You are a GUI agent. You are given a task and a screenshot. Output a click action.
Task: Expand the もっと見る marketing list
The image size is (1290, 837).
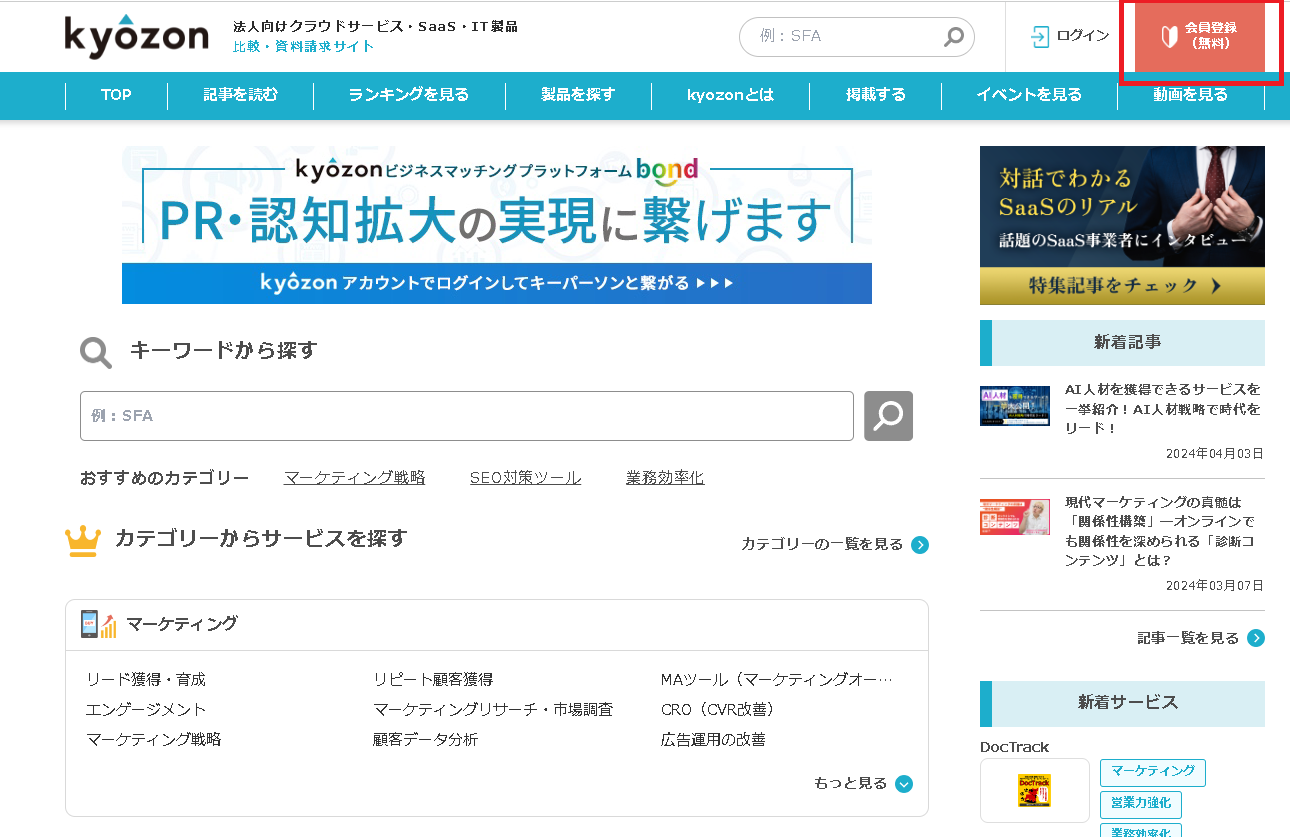pyautogui.click(x=863, y=784)
